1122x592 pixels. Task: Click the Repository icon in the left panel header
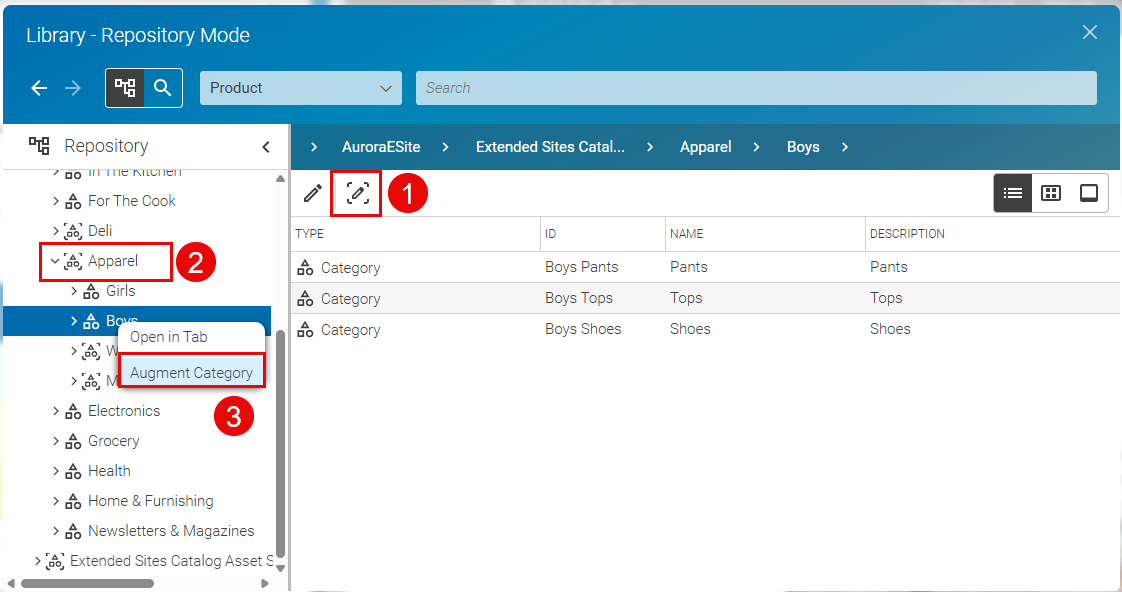(x=38, y=146)
